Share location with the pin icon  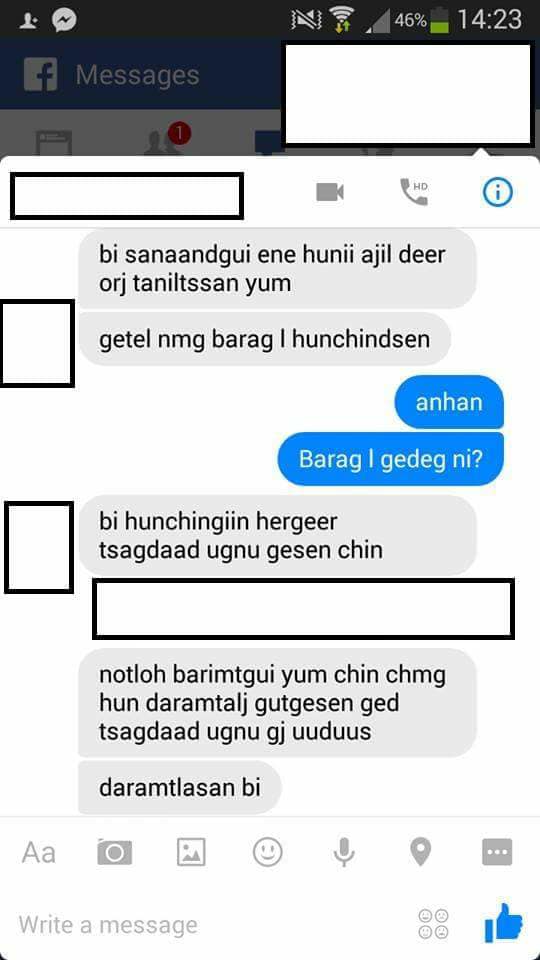point(421,852)
